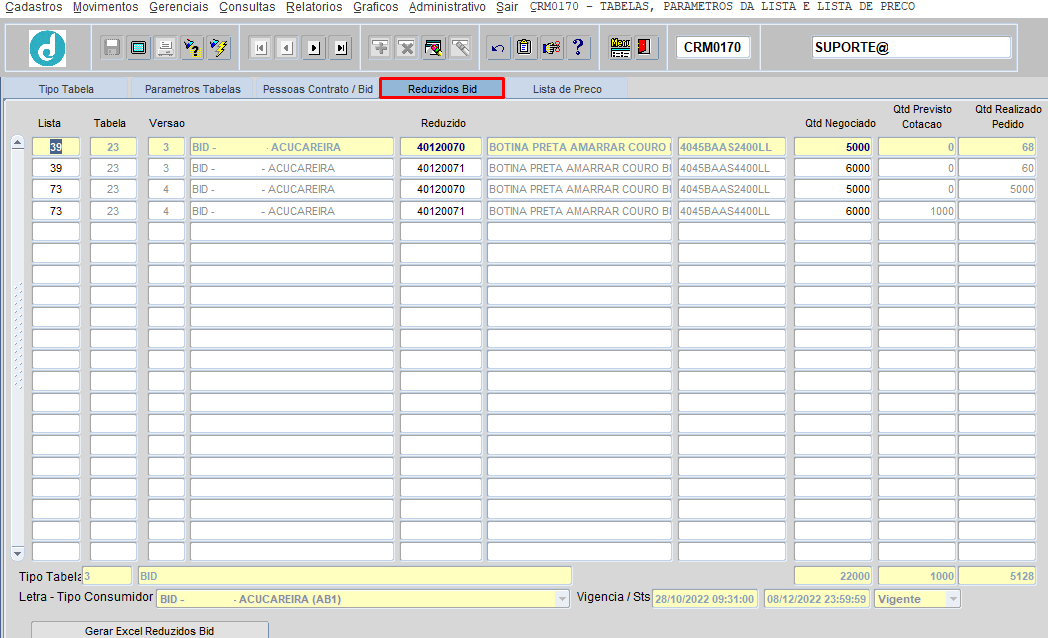The image size is (1048, 638).
Task: Select the Reduzidos Bid tab
Action: coord(442,89)
